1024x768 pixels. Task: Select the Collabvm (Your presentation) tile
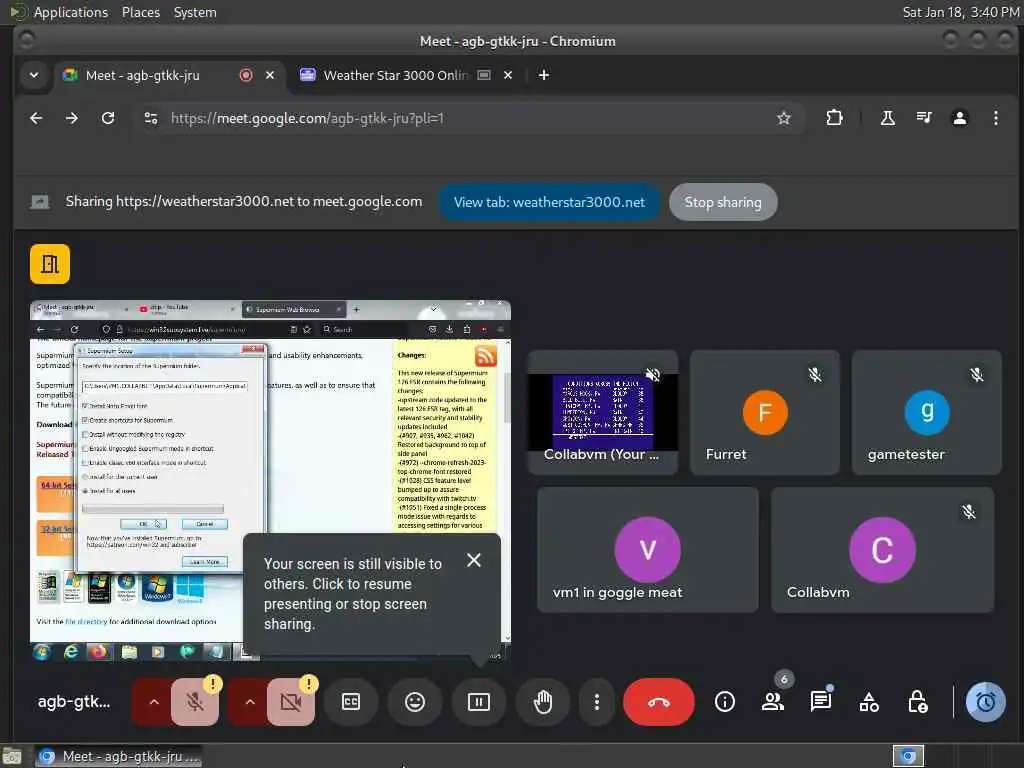tap(602, 413)
